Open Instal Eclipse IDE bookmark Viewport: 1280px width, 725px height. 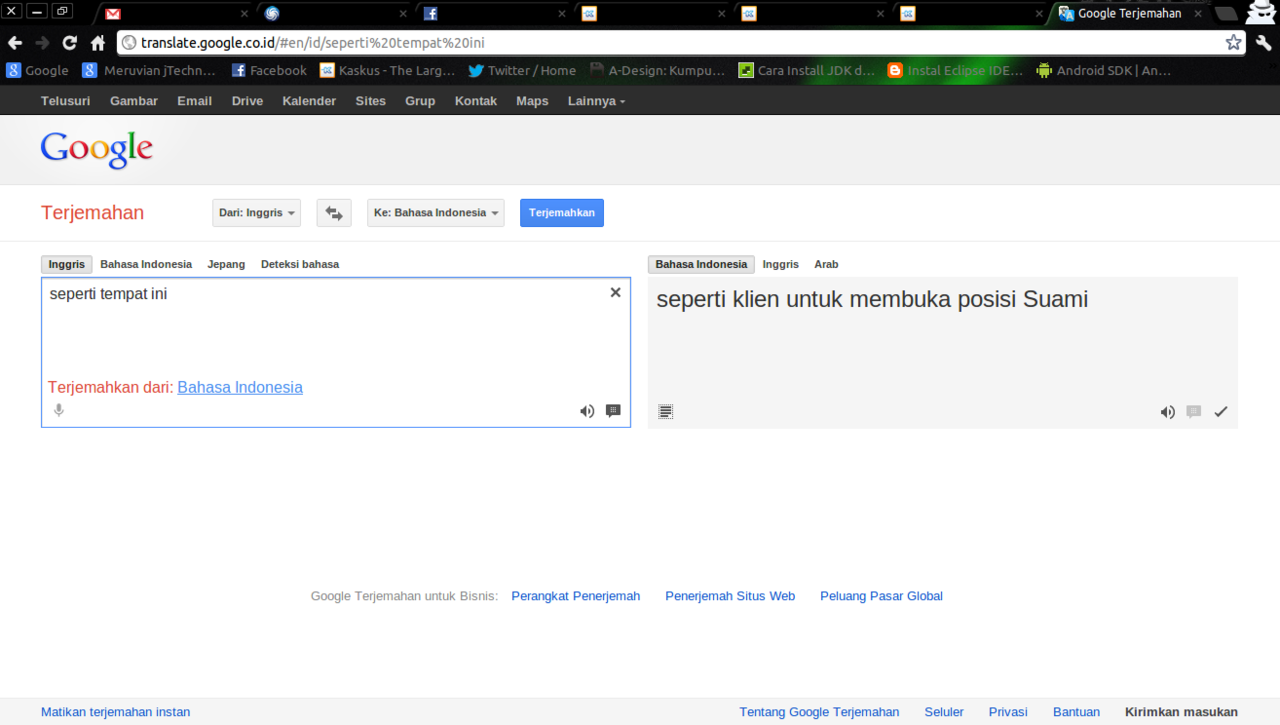955,70
